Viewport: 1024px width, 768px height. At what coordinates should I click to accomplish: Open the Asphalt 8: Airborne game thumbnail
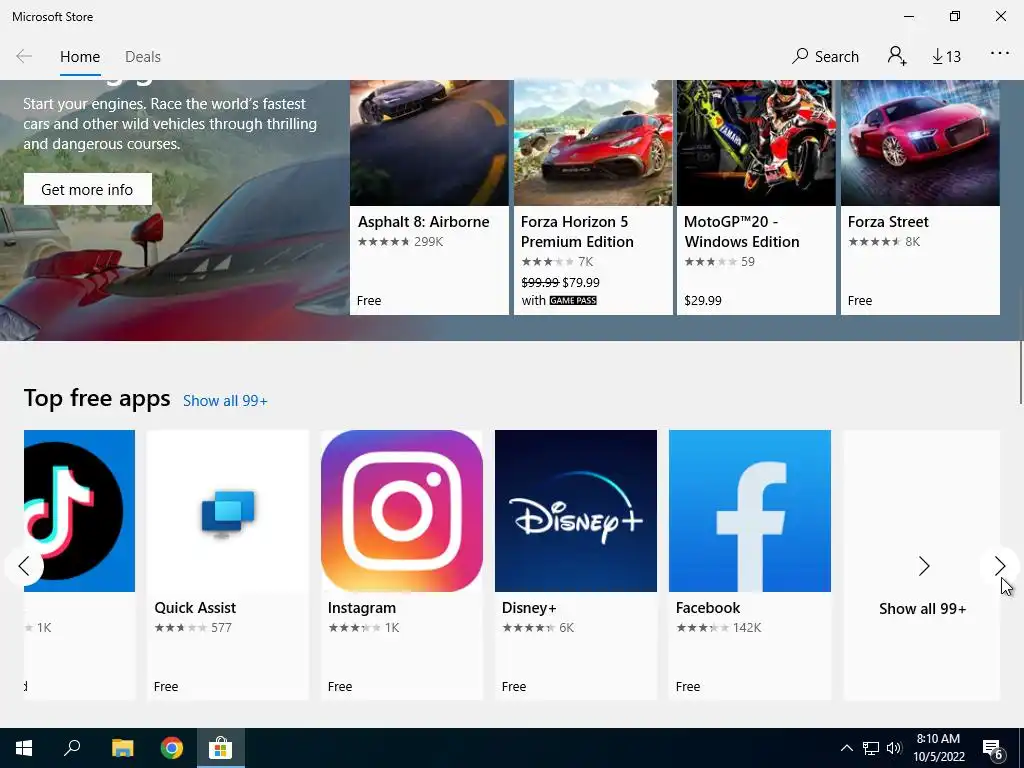pyautogui.click(x=429, y=143)
